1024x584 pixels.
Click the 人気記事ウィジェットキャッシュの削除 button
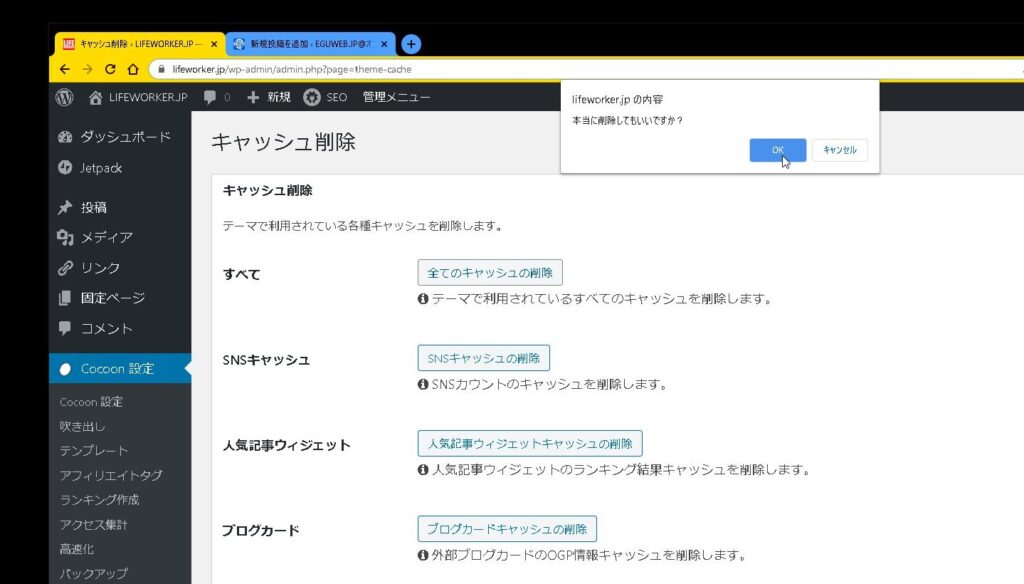[x=529, y=443]
